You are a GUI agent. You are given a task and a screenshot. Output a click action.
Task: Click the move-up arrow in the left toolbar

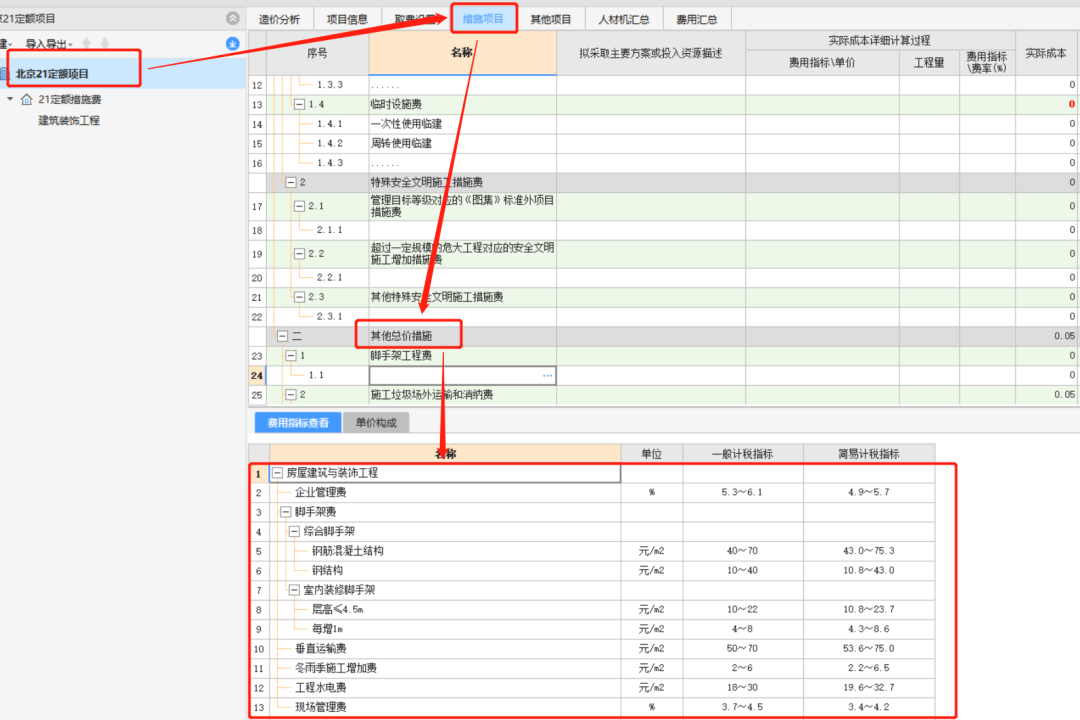pyautogui.click(x=86, y=44)
